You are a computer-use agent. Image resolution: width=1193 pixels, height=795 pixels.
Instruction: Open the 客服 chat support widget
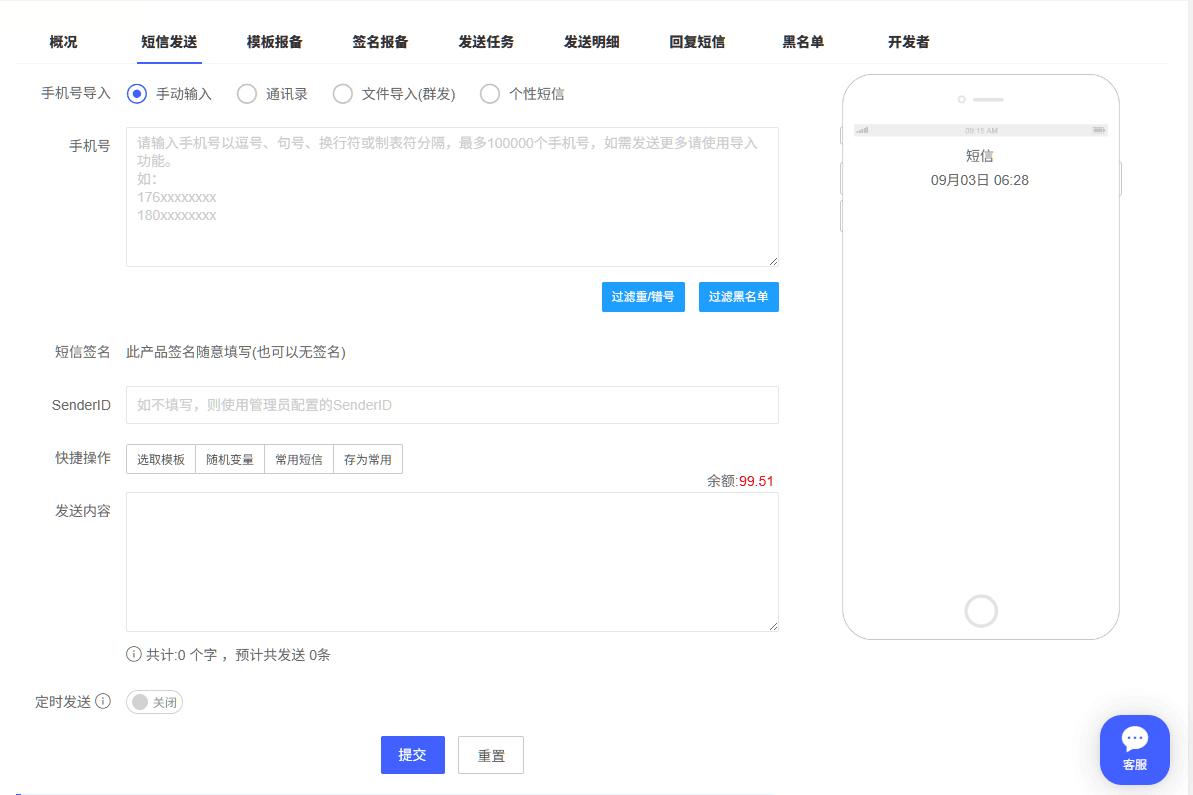(x=1134, y=749)
